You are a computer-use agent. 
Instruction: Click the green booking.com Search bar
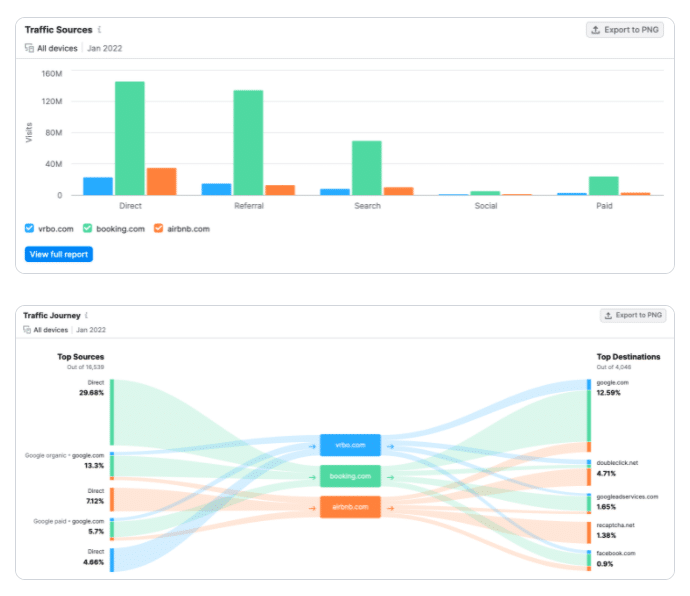367,168
